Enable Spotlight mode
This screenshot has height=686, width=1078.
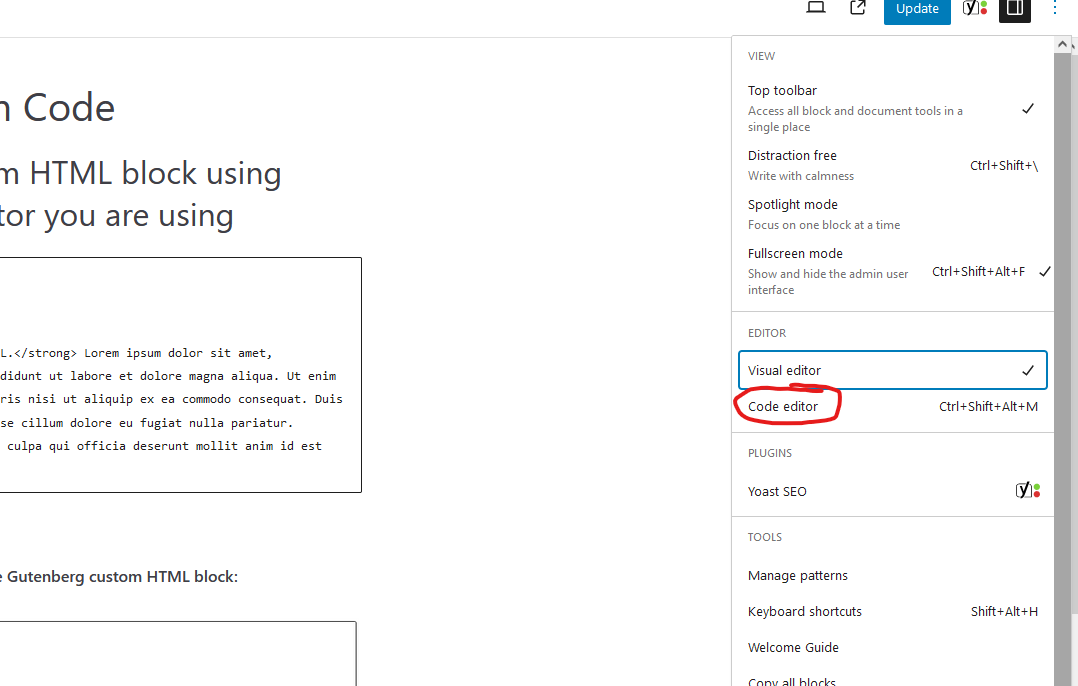pyautogui.click(x=892, y=214)
